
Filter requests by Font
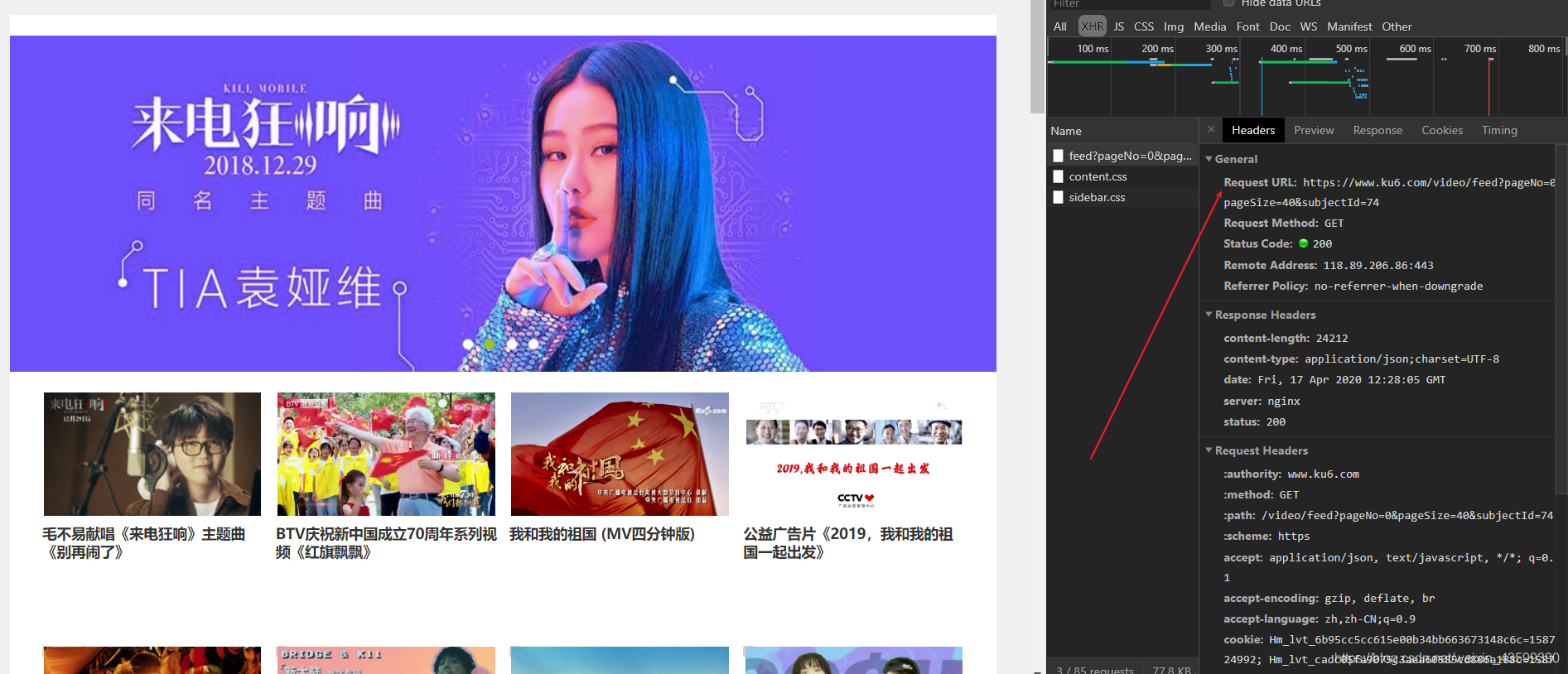[x=1247, y=26]
